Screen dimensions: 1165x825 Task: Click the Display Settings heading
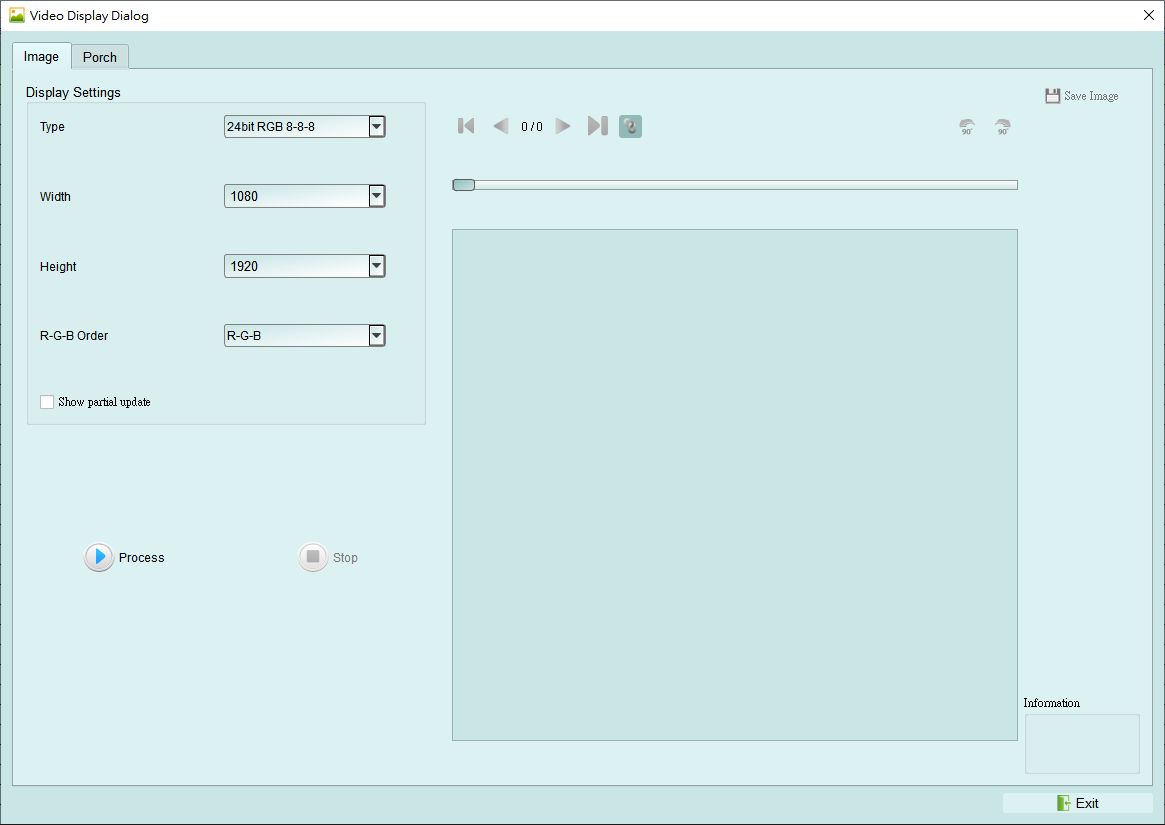tap(73, 92)
